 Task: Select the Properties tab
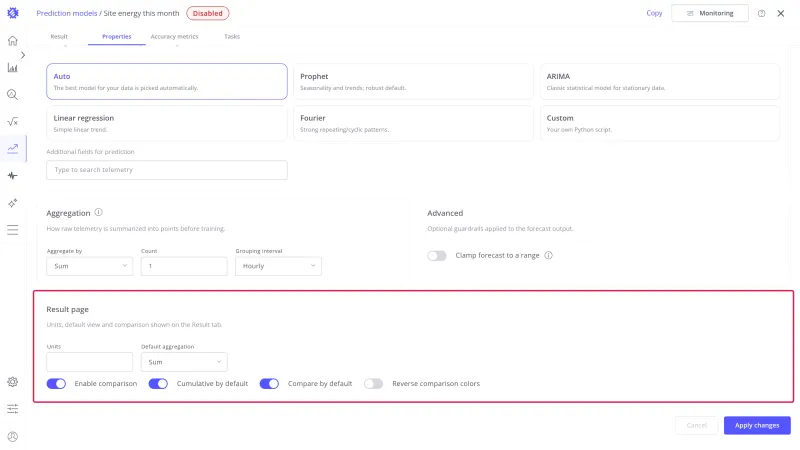[x=116, y=36]
